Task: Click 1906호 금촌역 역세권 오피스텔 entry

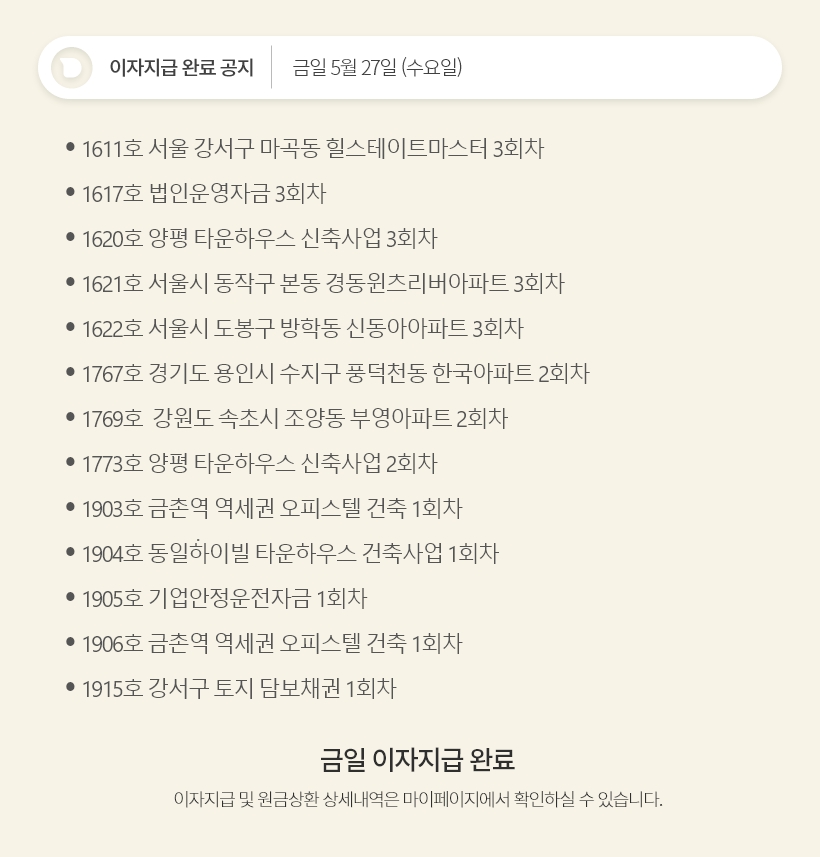Action: point(272,643)
